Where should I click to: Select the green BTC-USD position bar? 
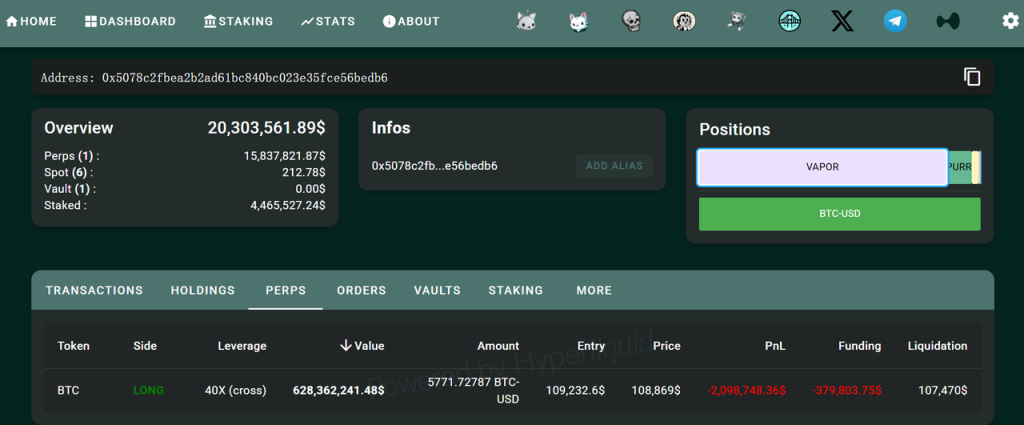(x=840, y=214)
